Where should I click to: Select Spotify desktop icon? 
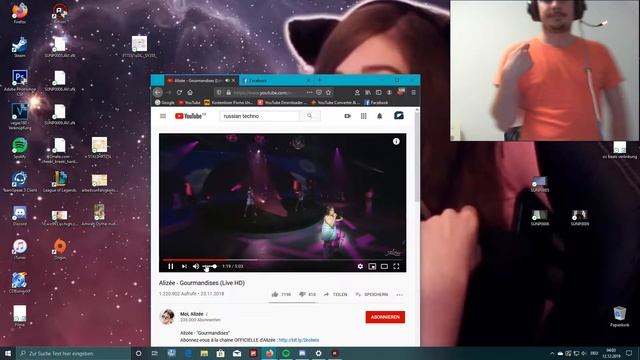point(20,149)
